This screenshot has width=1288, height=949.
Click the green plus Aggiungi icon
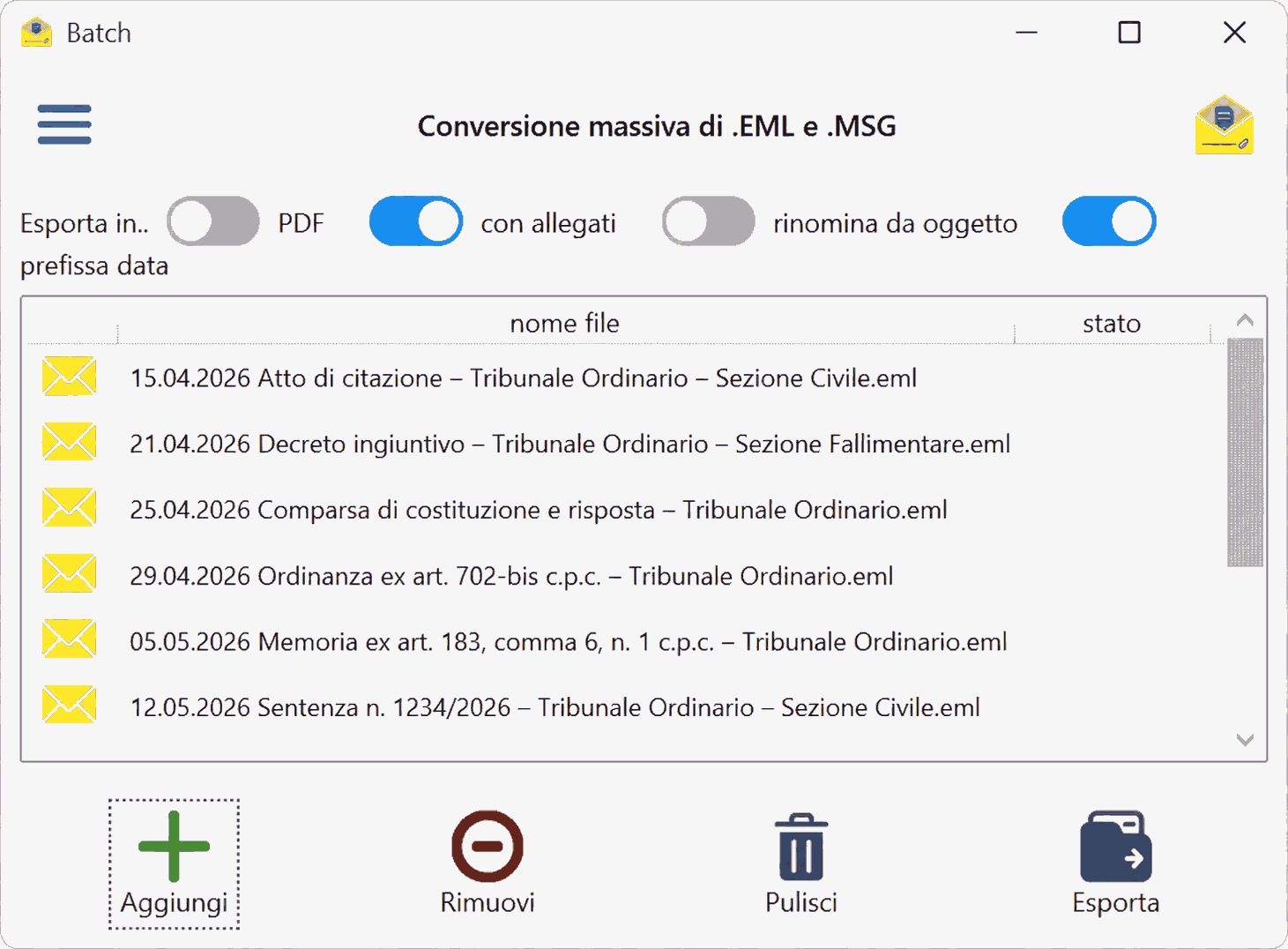click(174, 846)
